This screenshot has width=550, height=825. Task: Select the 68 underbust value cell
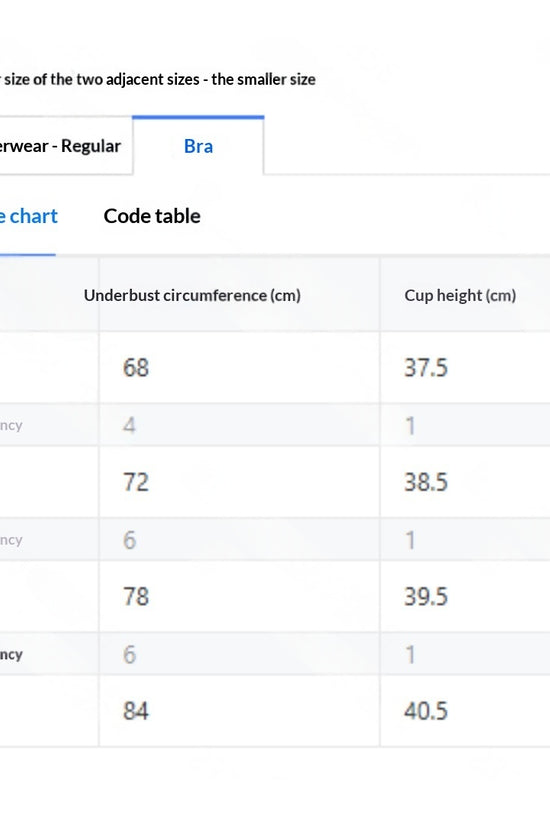239,367
